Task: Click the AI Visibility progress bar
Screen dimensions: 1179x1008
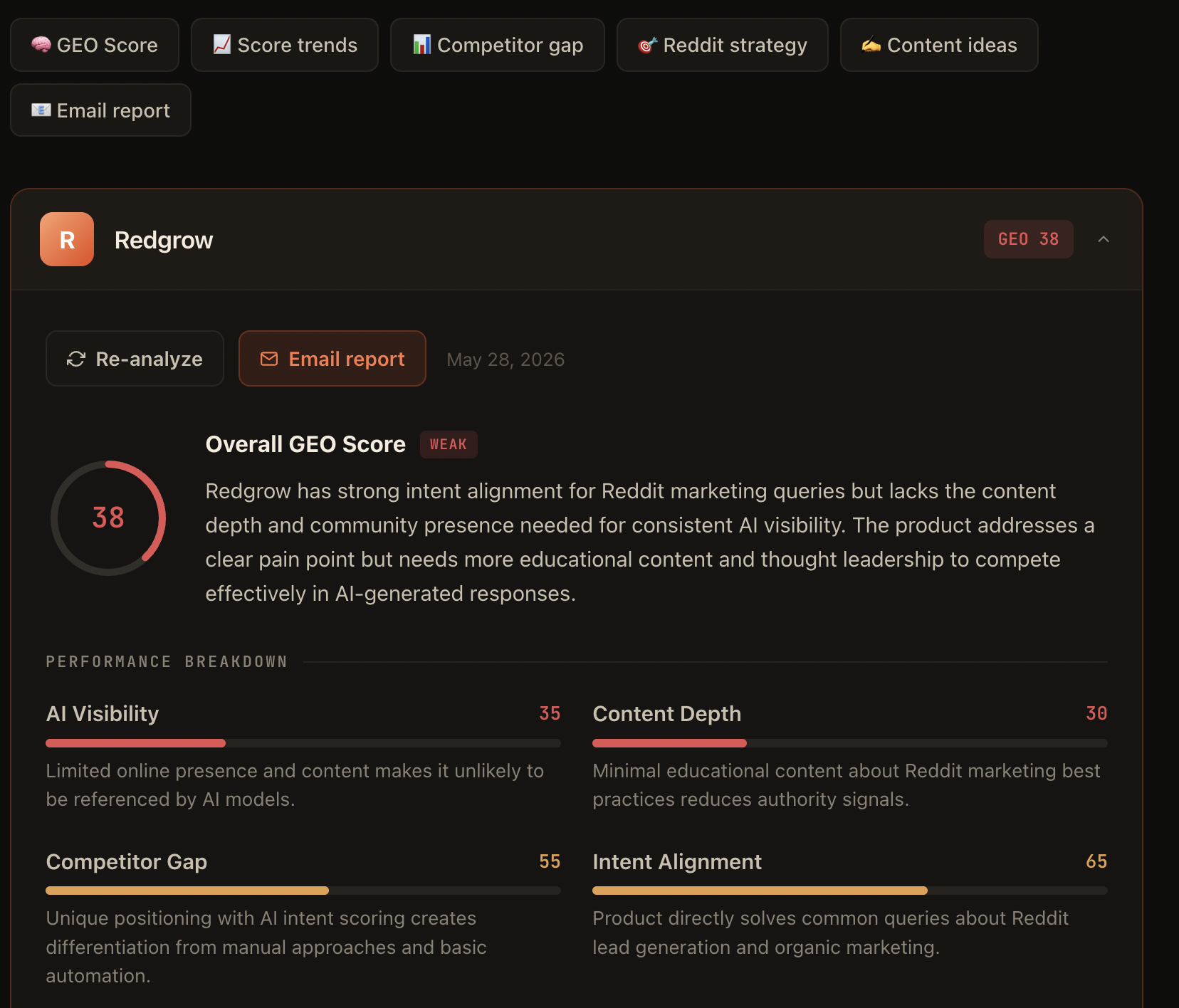Action: (303, 743)
